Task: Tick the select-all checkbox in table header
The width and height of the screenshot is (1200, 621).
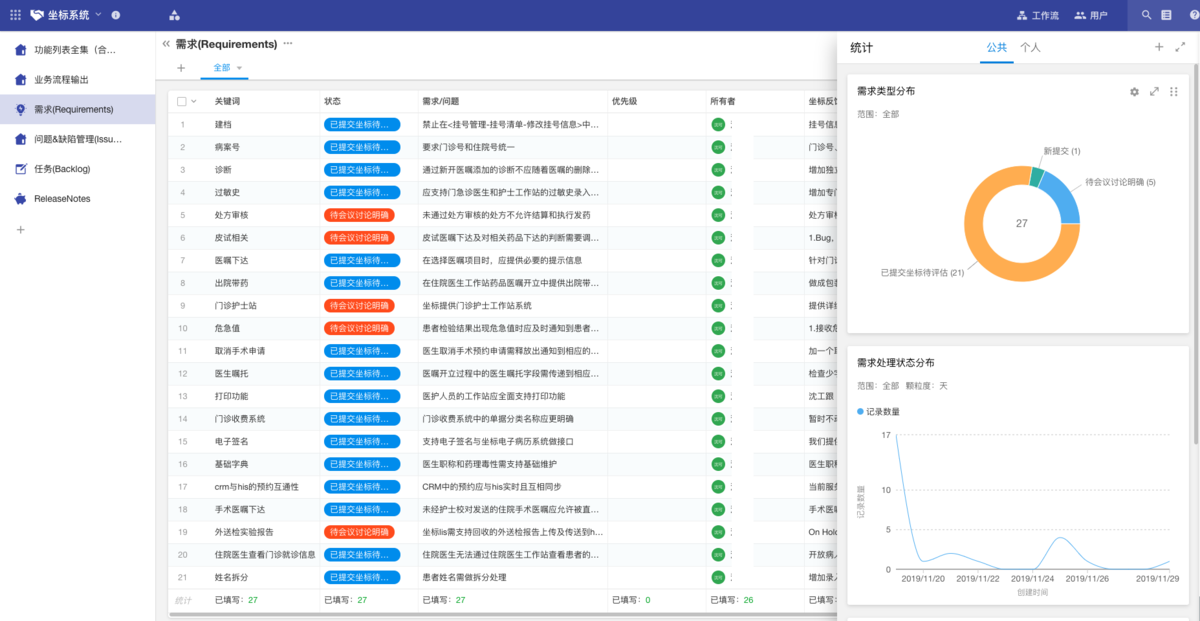Action: (181, 101)
